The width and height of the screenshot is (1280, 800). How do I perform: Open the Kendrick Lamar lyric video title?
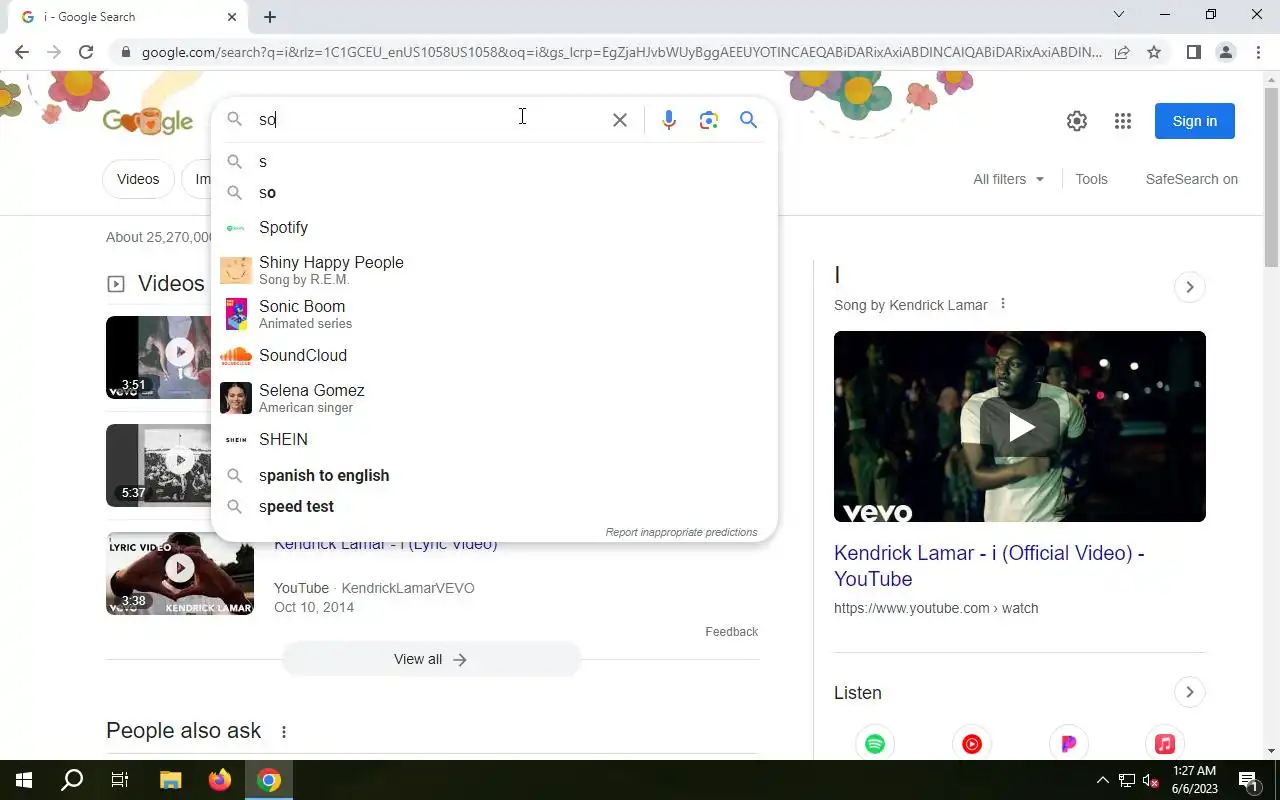pyautogui.click(x=386, y=545)
